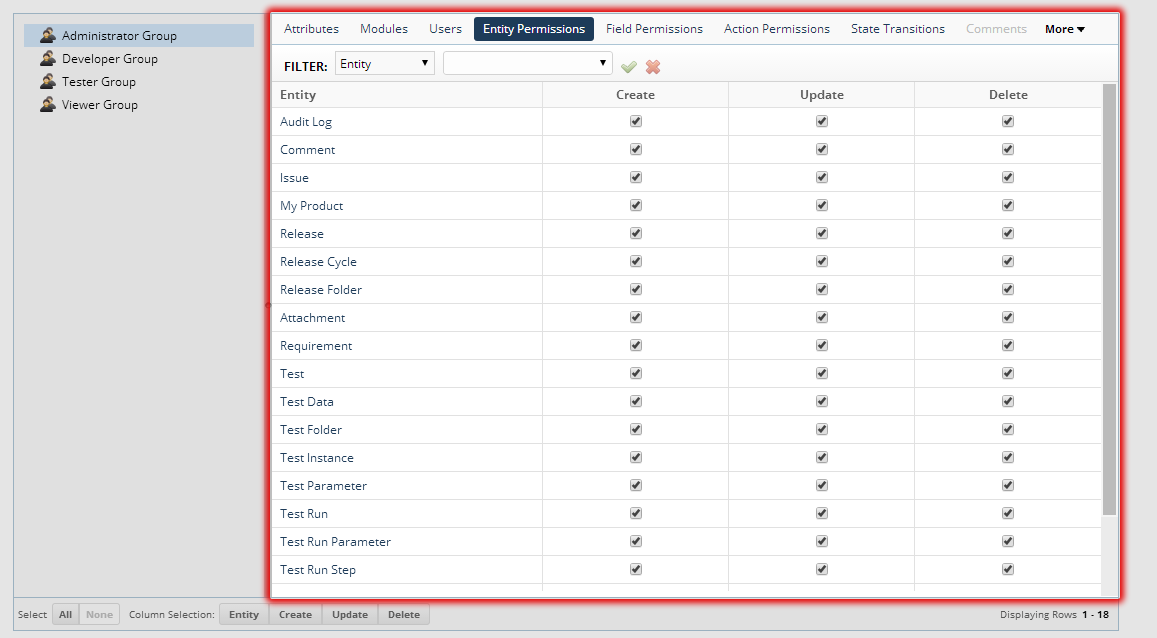The height and width of the screenshot is (638, 1157).
Task: Toggle Update column selection button
Action: (350, 614)
